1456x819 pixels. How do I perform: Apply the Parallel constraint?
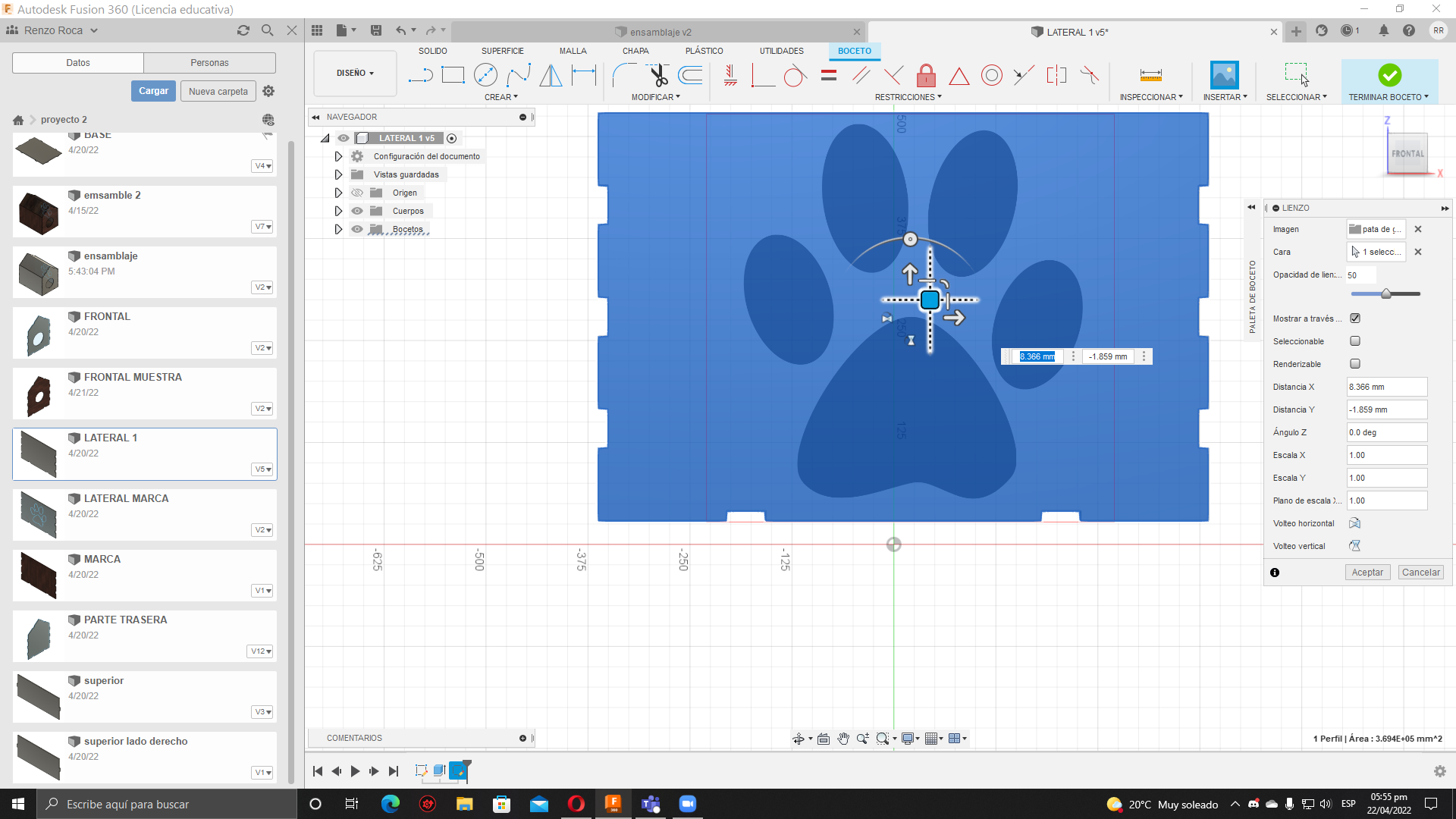pos(861,75)
